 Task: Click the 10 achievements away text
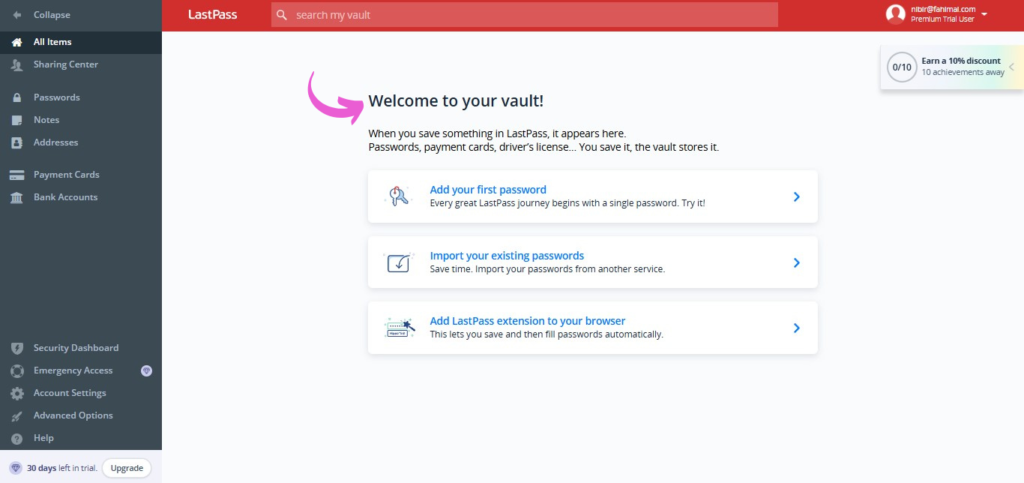tap(963, 72)
